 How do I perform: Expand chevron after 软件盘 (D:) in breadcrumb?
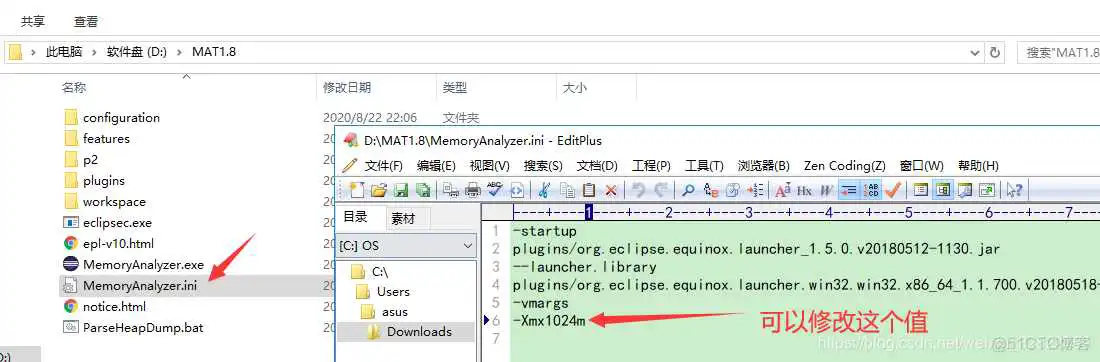tap(179, 52)
